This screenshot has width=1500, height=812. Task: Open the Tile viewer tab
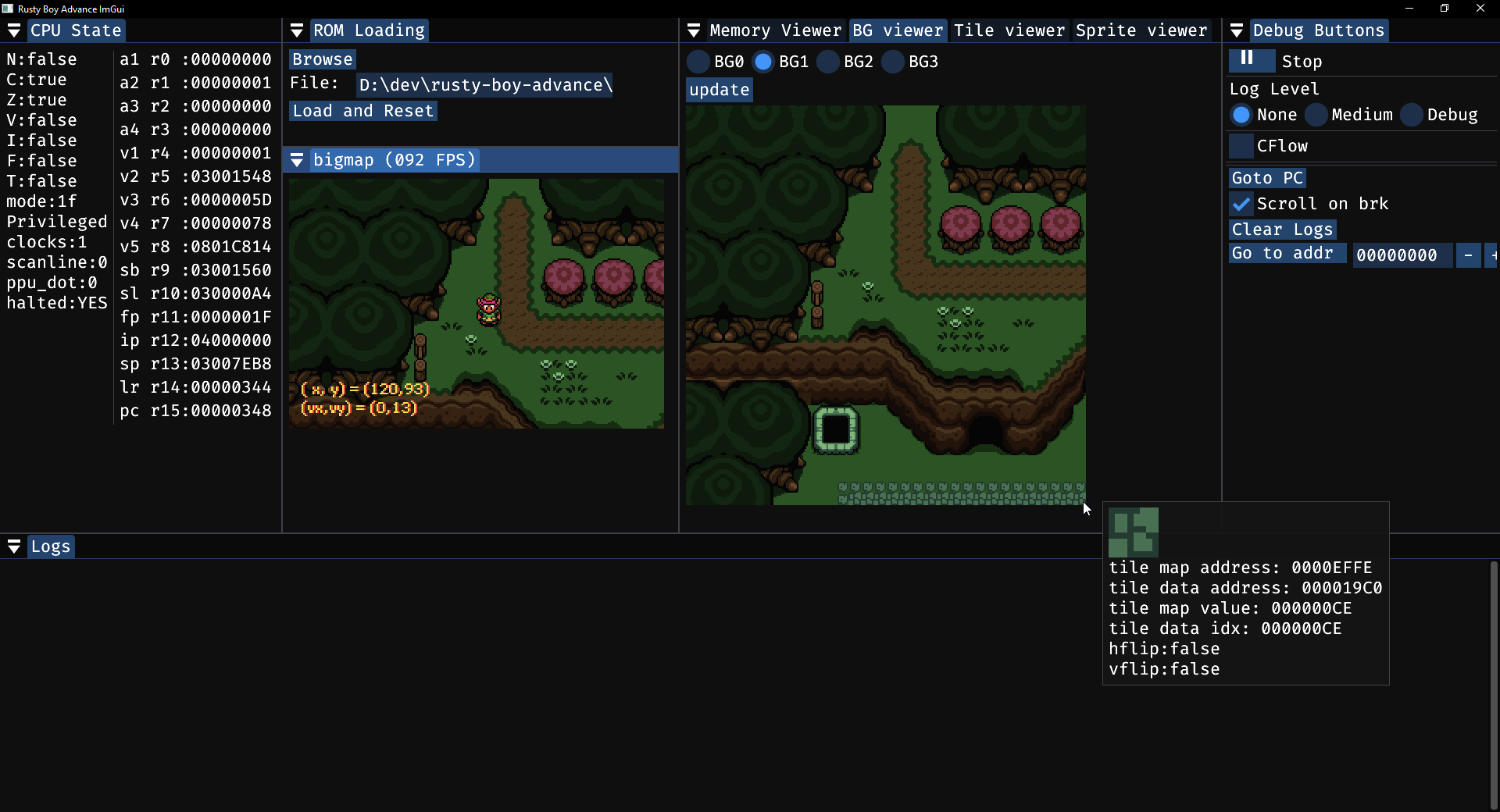1009,30
